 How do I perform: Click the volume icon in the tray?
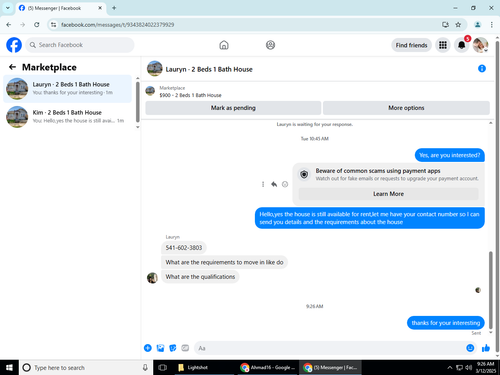tap(469, 367)
